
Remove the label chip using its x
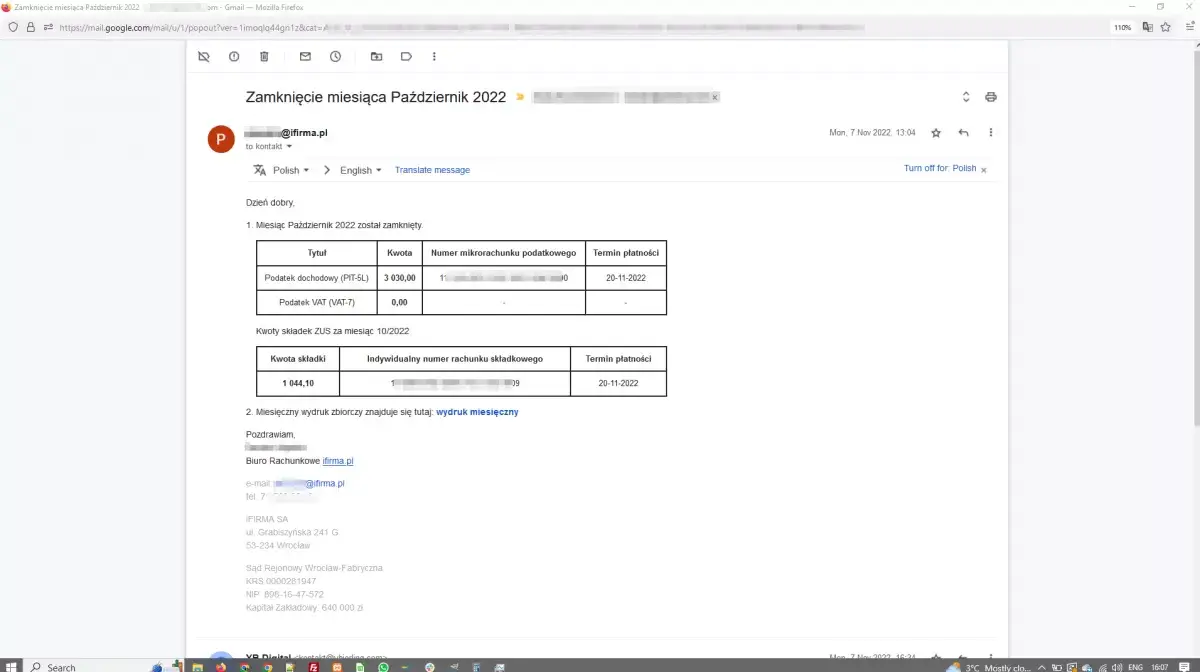click(x=714, y=97)
